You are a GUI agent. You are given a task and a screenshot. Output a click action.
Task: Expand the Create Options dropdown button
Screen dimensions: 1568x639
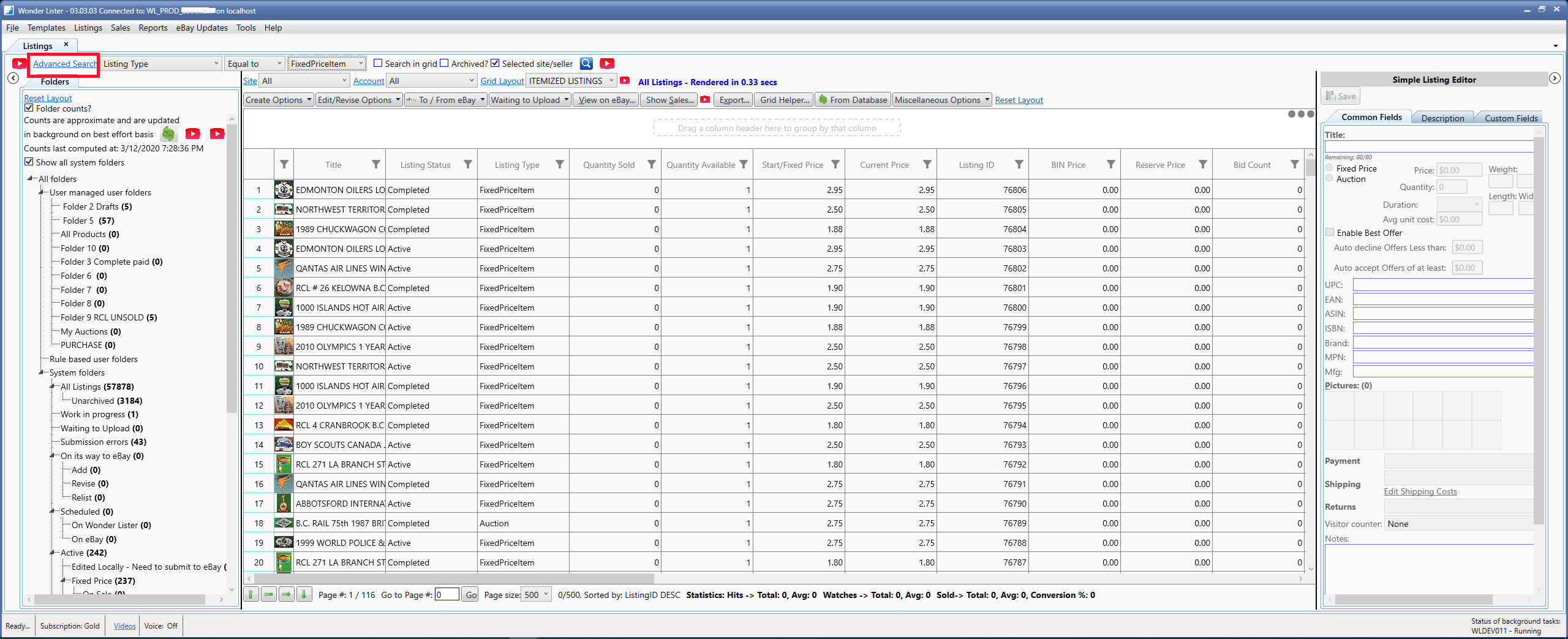(279, 100)
